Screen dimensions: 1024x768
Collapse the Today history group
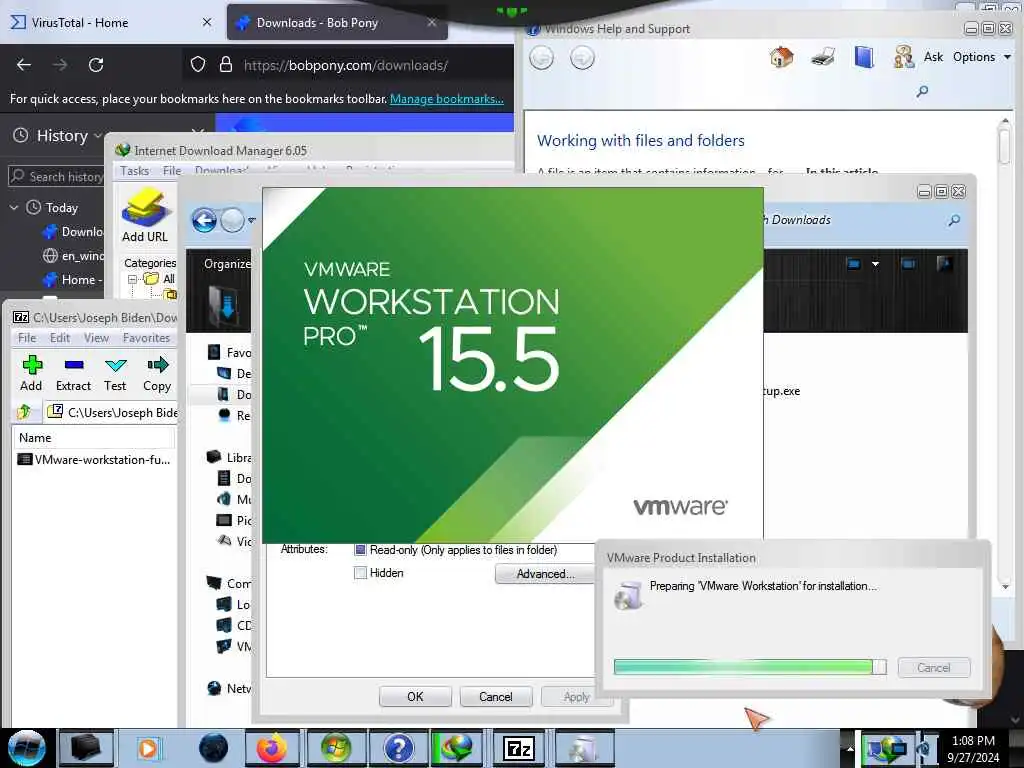pos(14,208)
